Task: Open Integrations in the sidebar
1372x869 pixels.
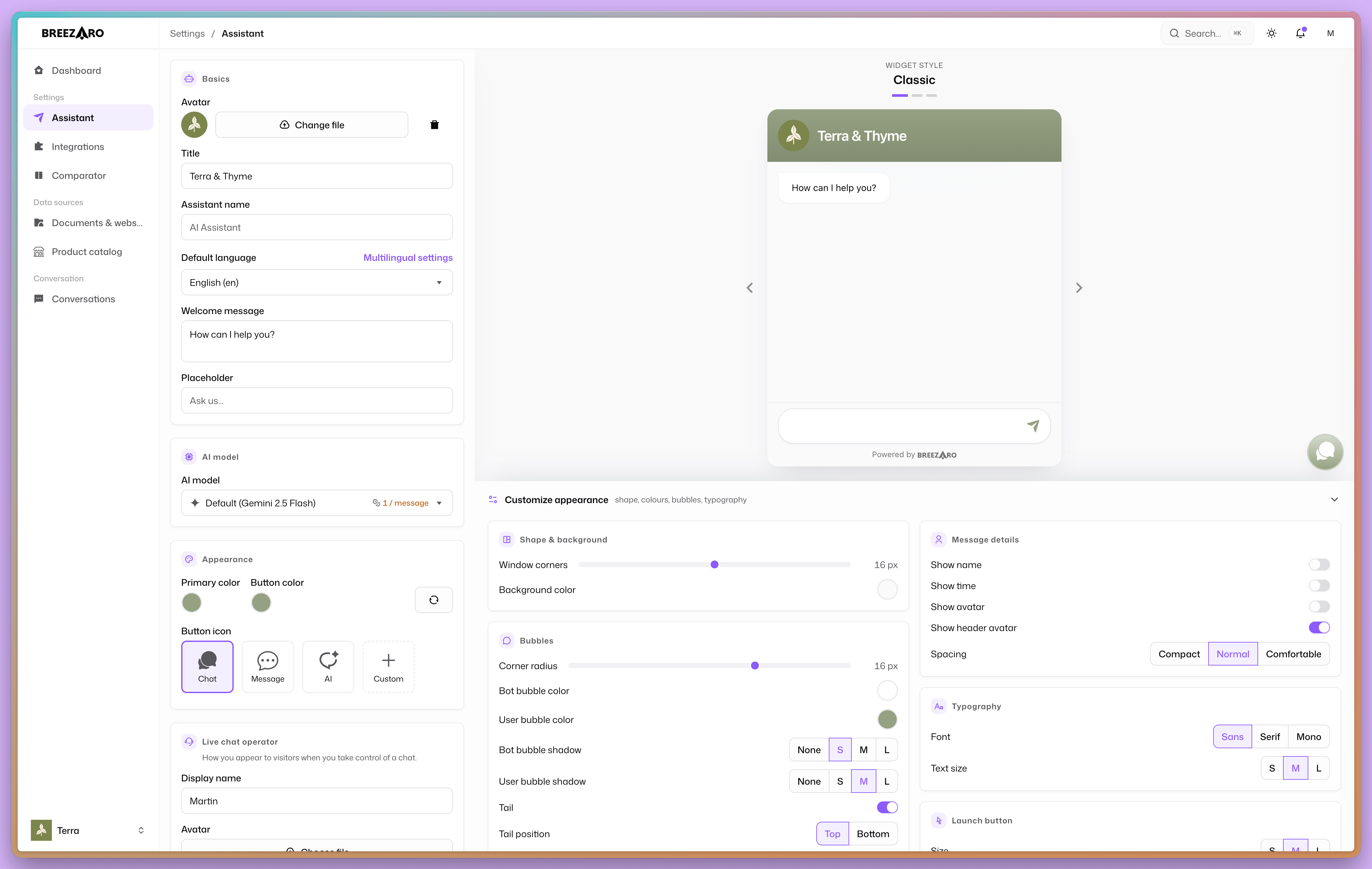Action: 88,146
